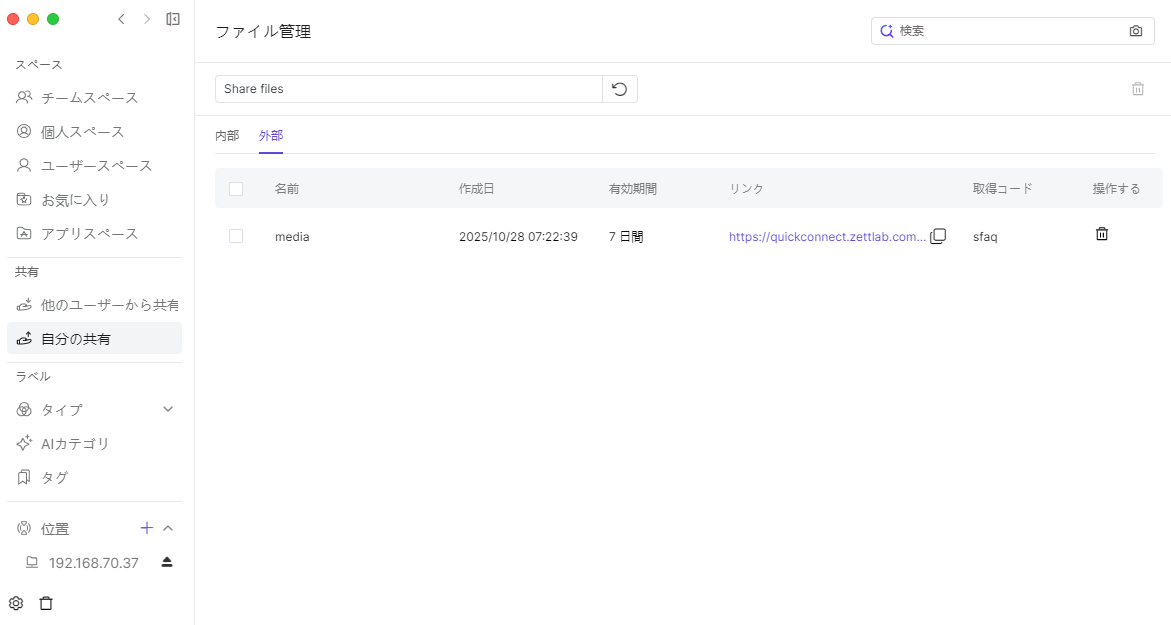Open the recycle bin at sidebar bottom
The height and width of the screenshot is (625, 1171).
click(46, 603)
